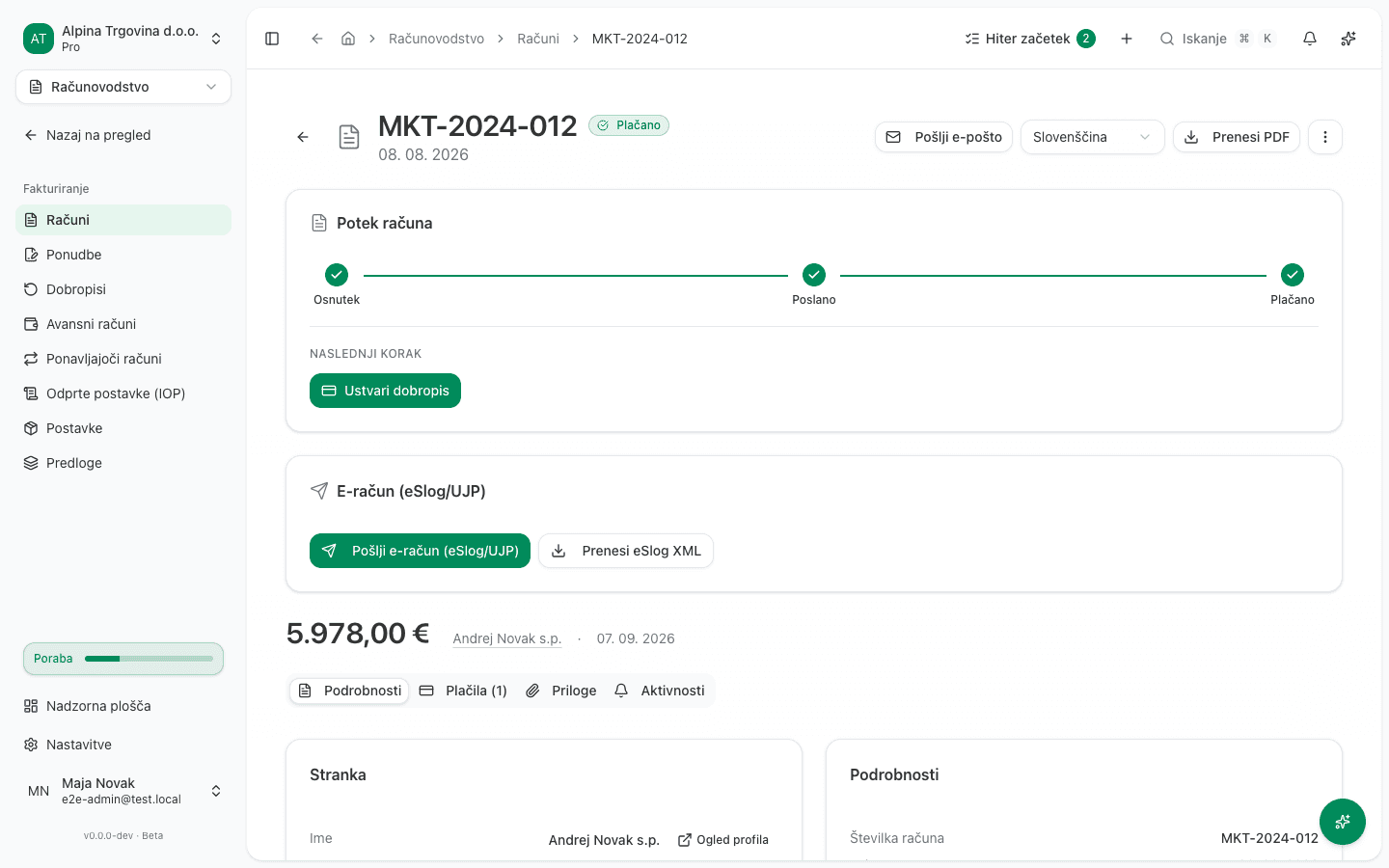1389x868 pixels.
Task: Click the Pošlji e-pošto button
Action: point(943,137)
